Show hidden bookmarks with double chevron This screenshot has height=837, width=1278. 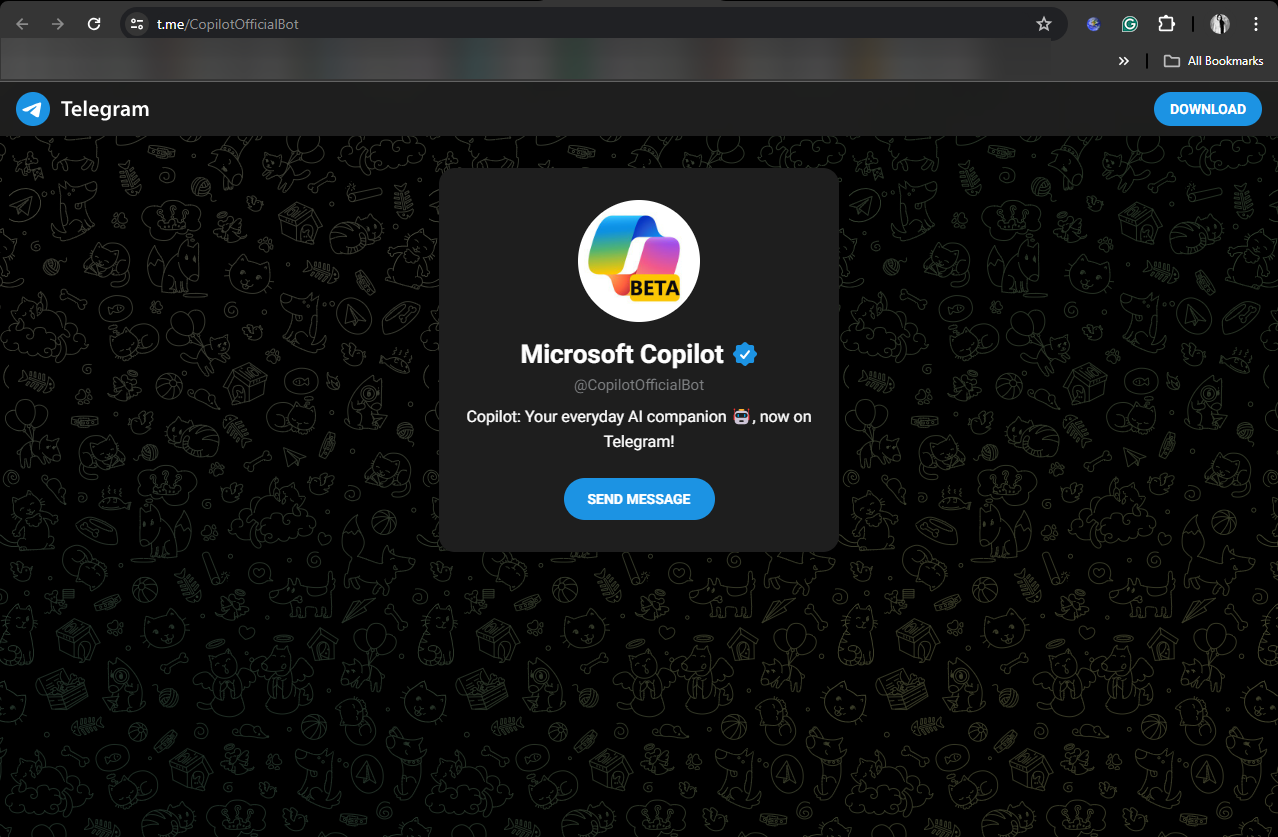tap(1124, 61)
